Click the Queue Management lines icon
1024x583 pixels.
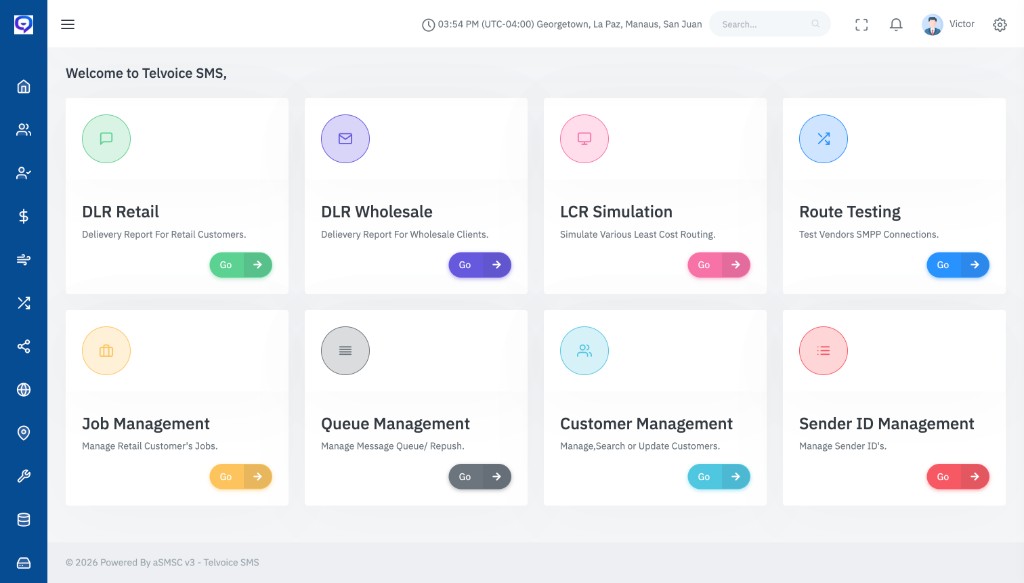(345, 351)
